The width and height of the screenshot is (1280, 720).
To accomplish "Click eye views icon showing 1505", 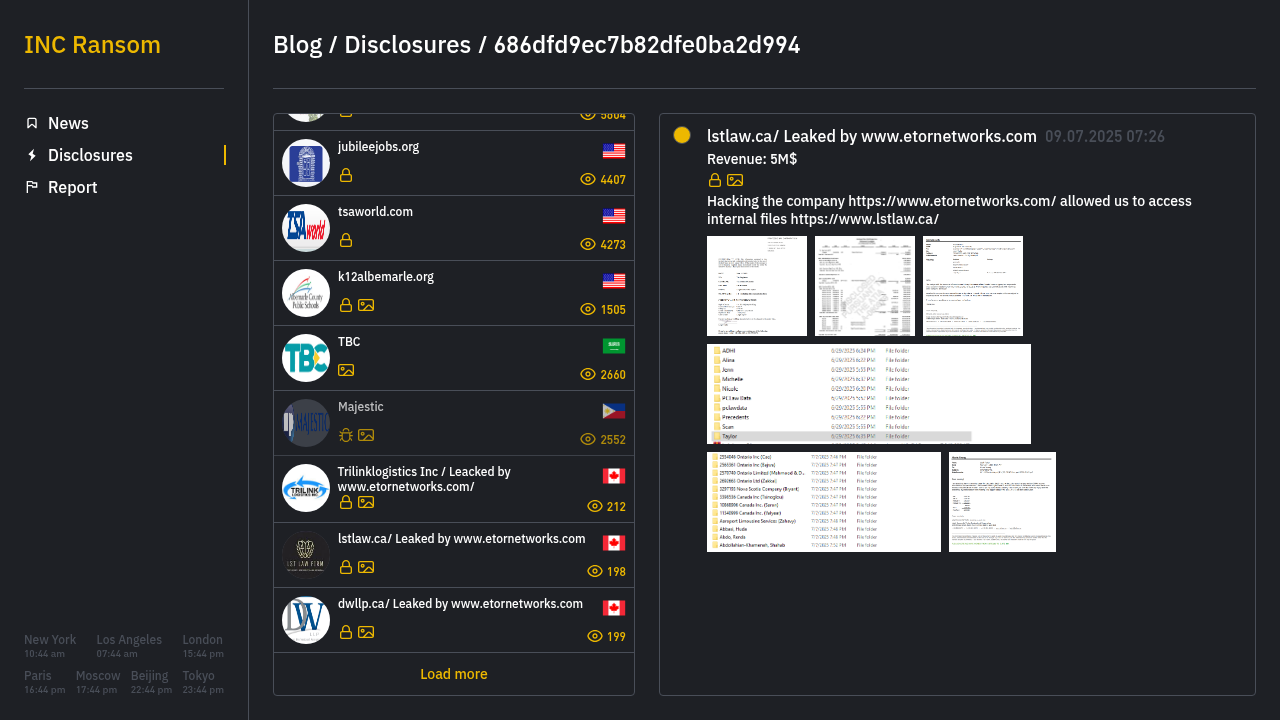I will coord(588,310).
